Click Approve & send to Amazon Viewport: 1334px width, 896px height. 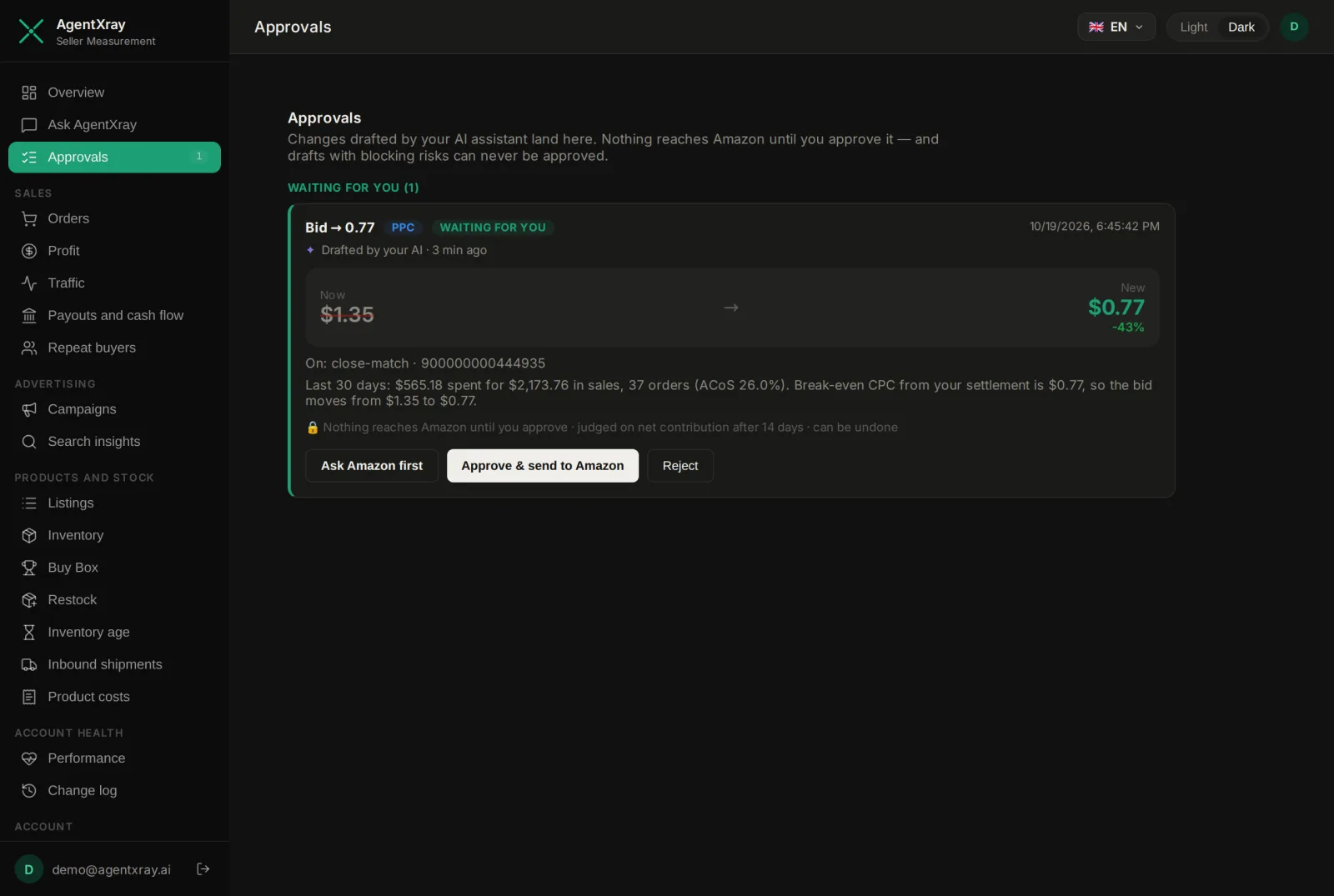pyautogui.click(x=543, y=466)
